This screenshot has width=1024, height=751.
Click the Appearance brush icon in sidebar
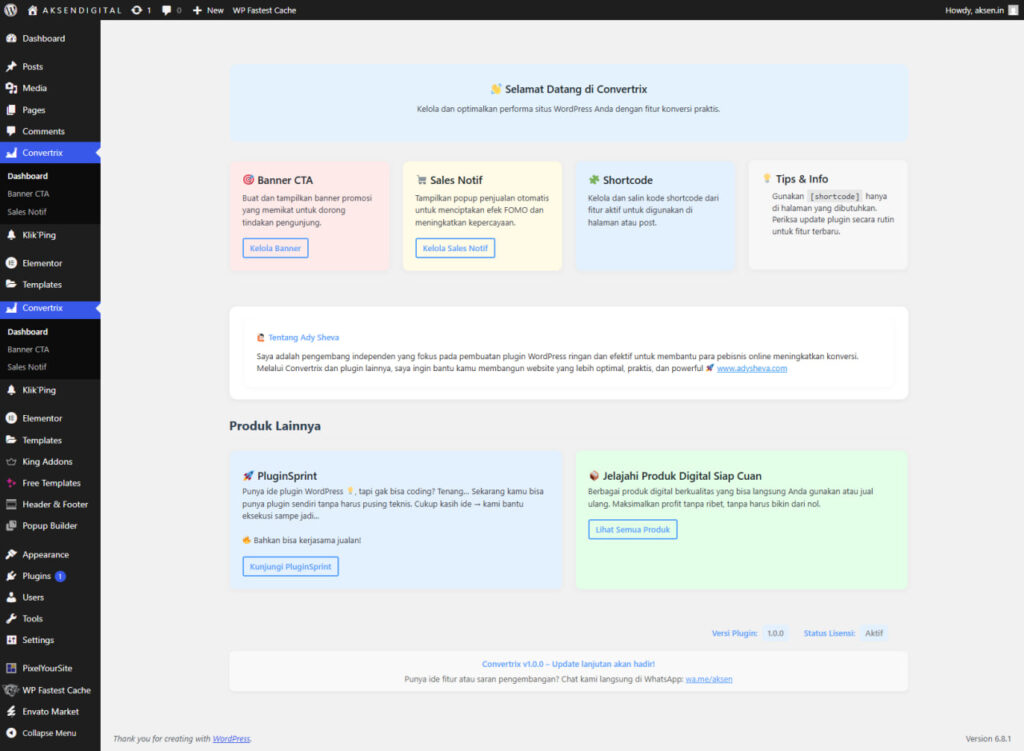[12, 555]
